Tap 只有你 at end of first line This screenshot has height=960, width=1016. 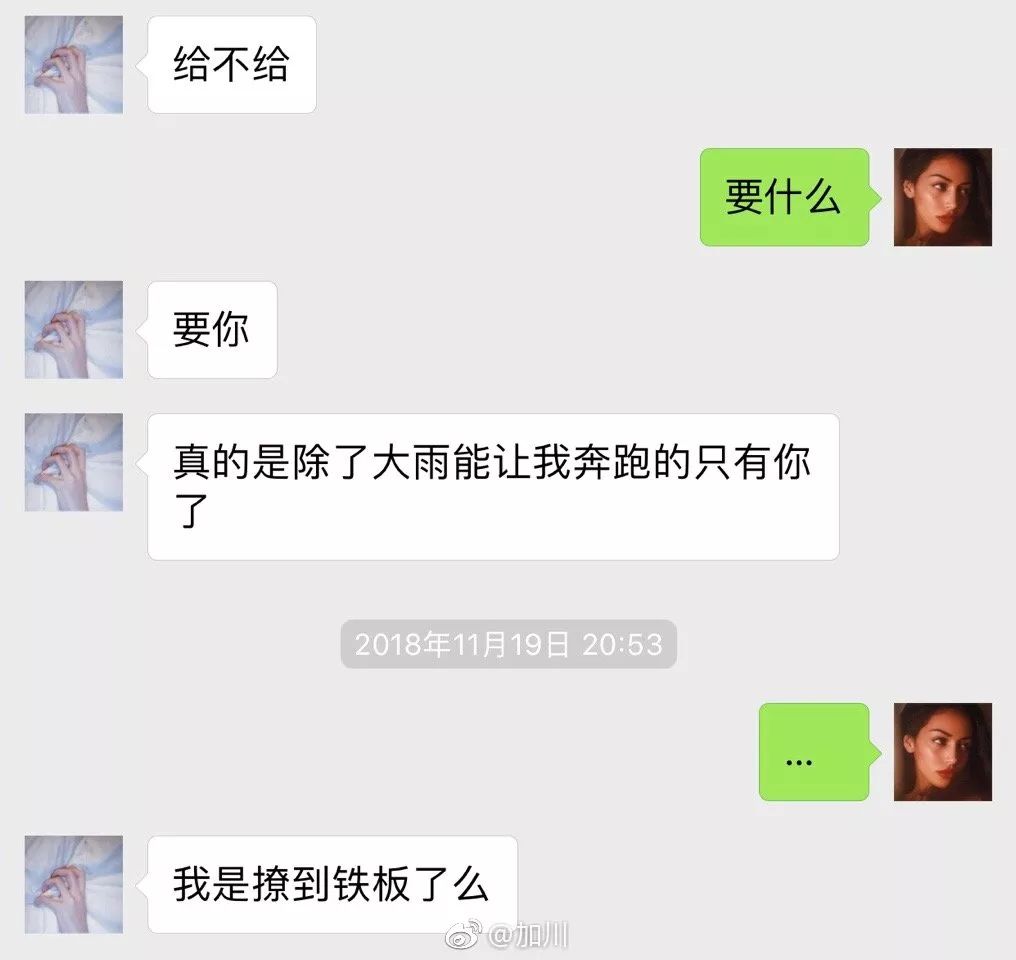[x=752, y=463]
